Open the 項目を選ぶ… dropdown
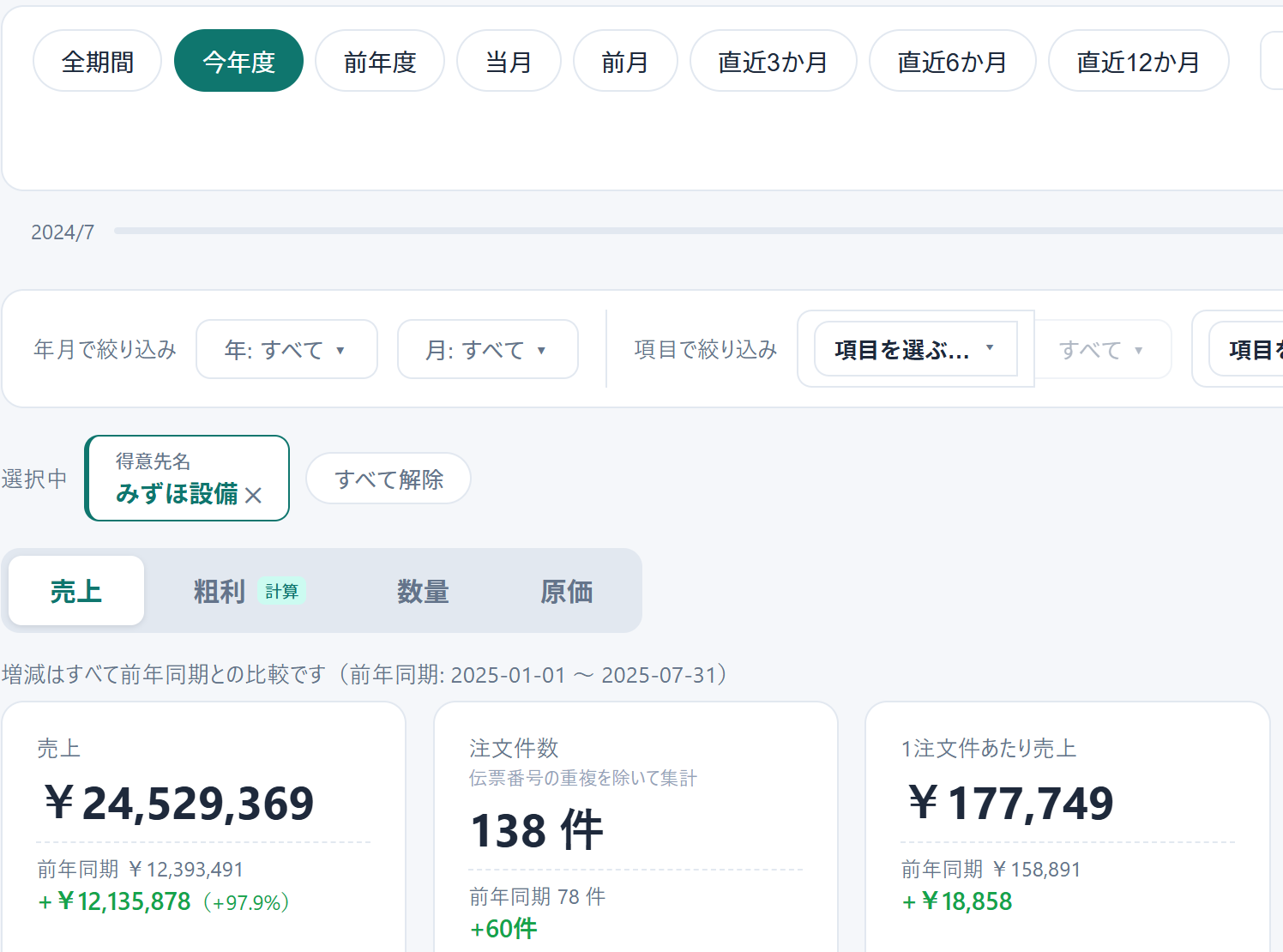Screen dimensions: 1283x952 915,349
